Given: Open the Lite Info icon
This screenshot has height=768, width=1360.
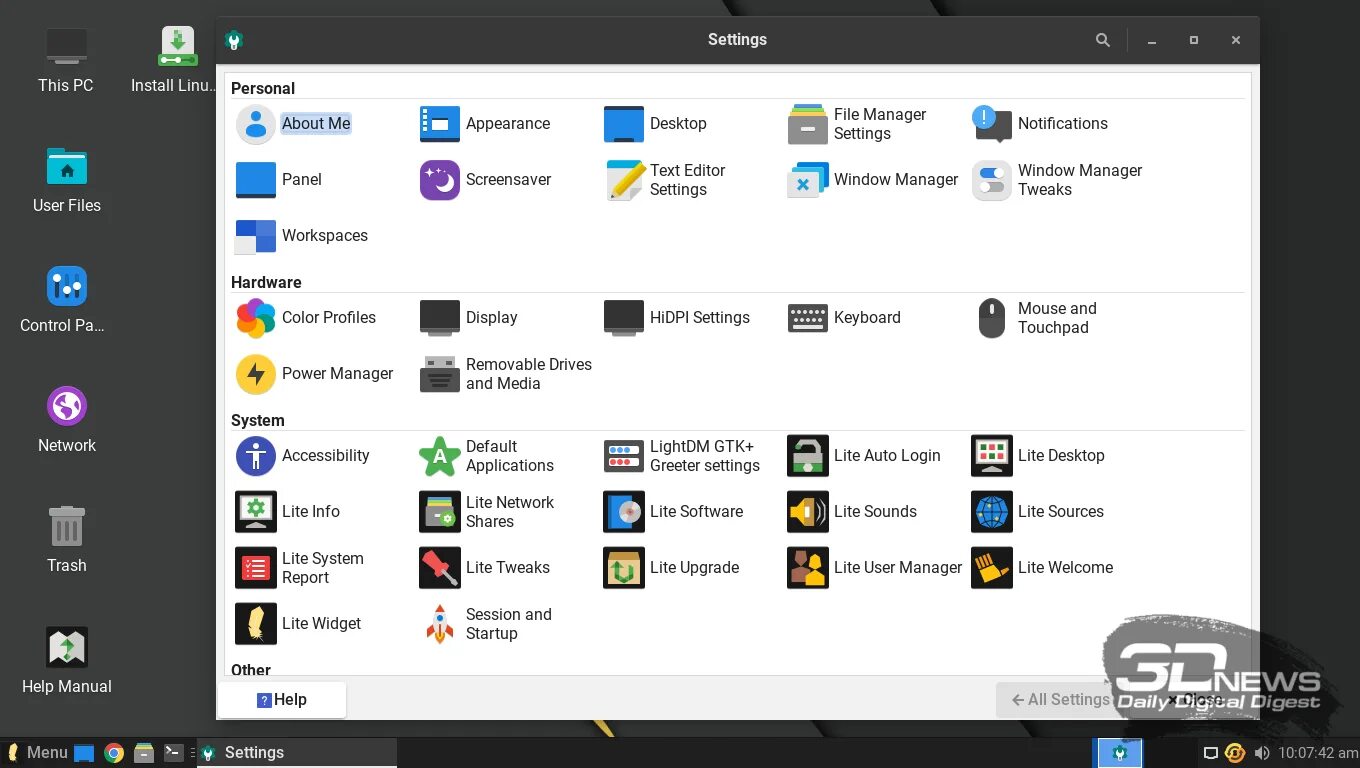Looking at the screenshot, I should [x=256, y=512].
